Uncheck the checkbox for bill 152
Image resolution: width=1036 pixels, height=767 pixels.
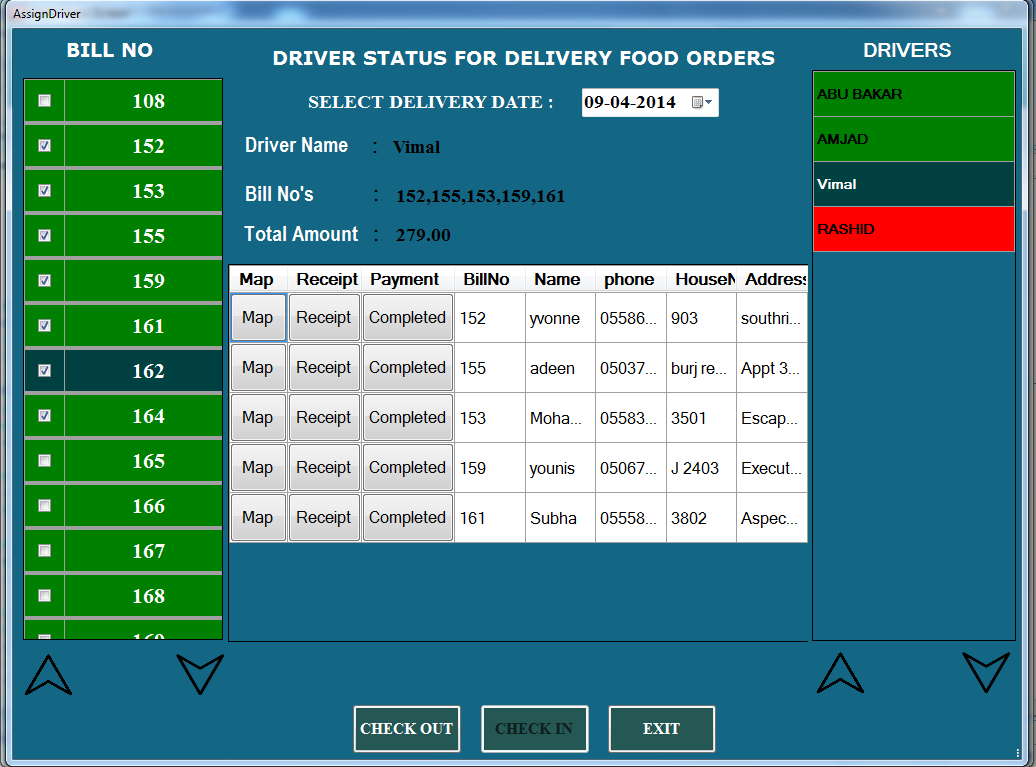point(44,146)
